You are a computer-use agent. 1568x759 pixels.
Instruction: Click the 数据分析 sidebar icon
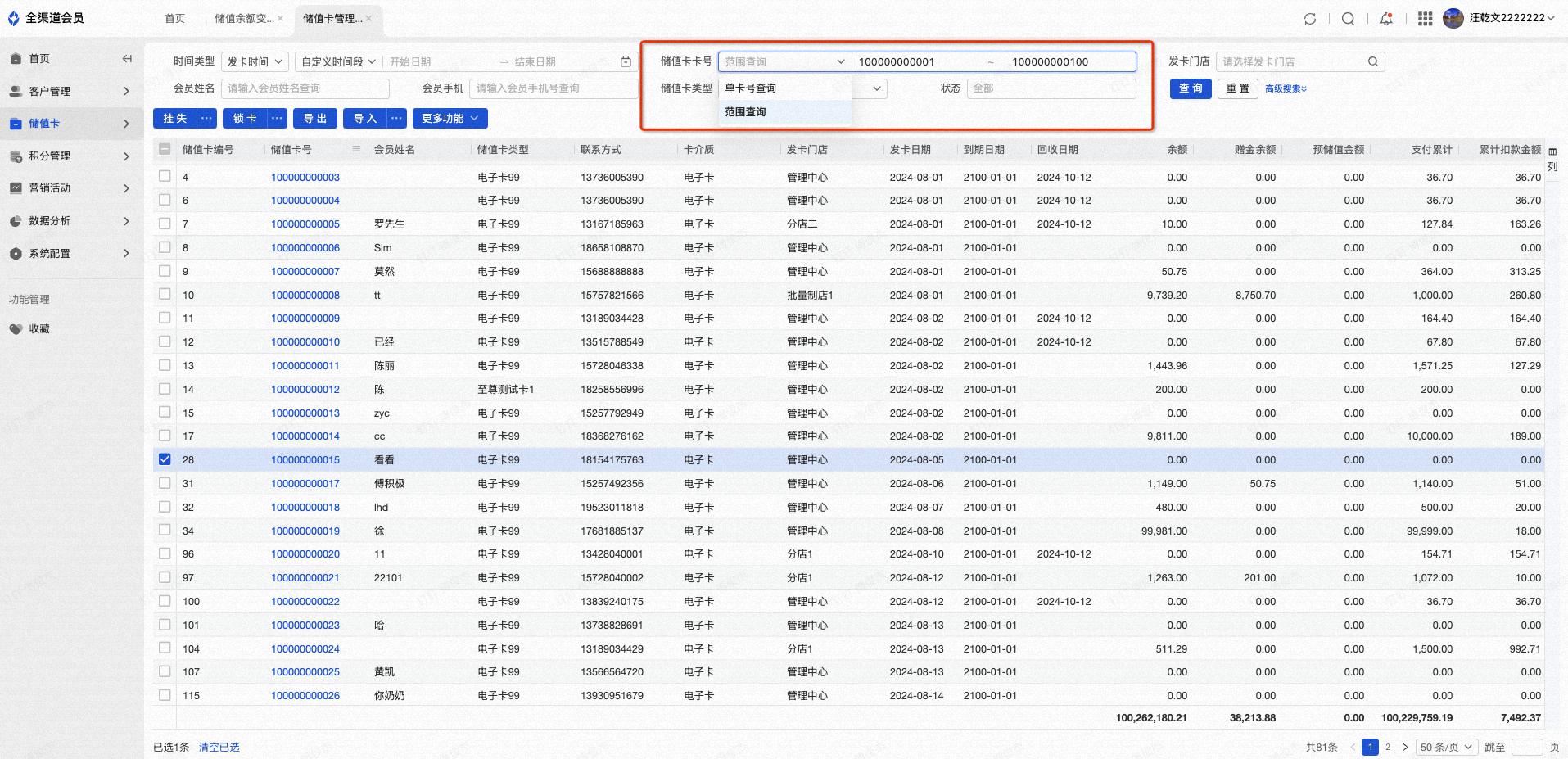[x=16, y=221]
